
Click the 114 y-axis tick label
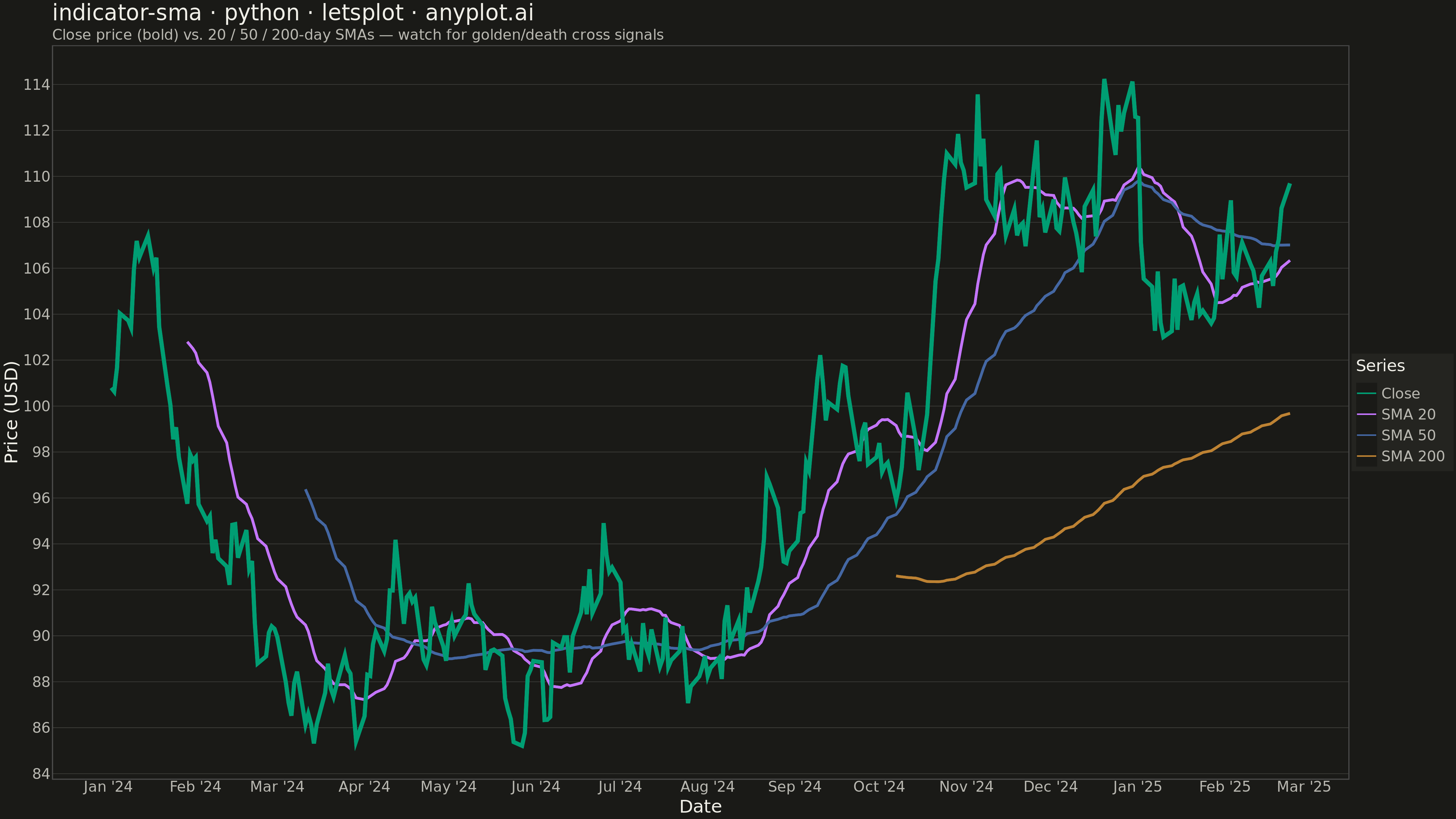(36, 85)
